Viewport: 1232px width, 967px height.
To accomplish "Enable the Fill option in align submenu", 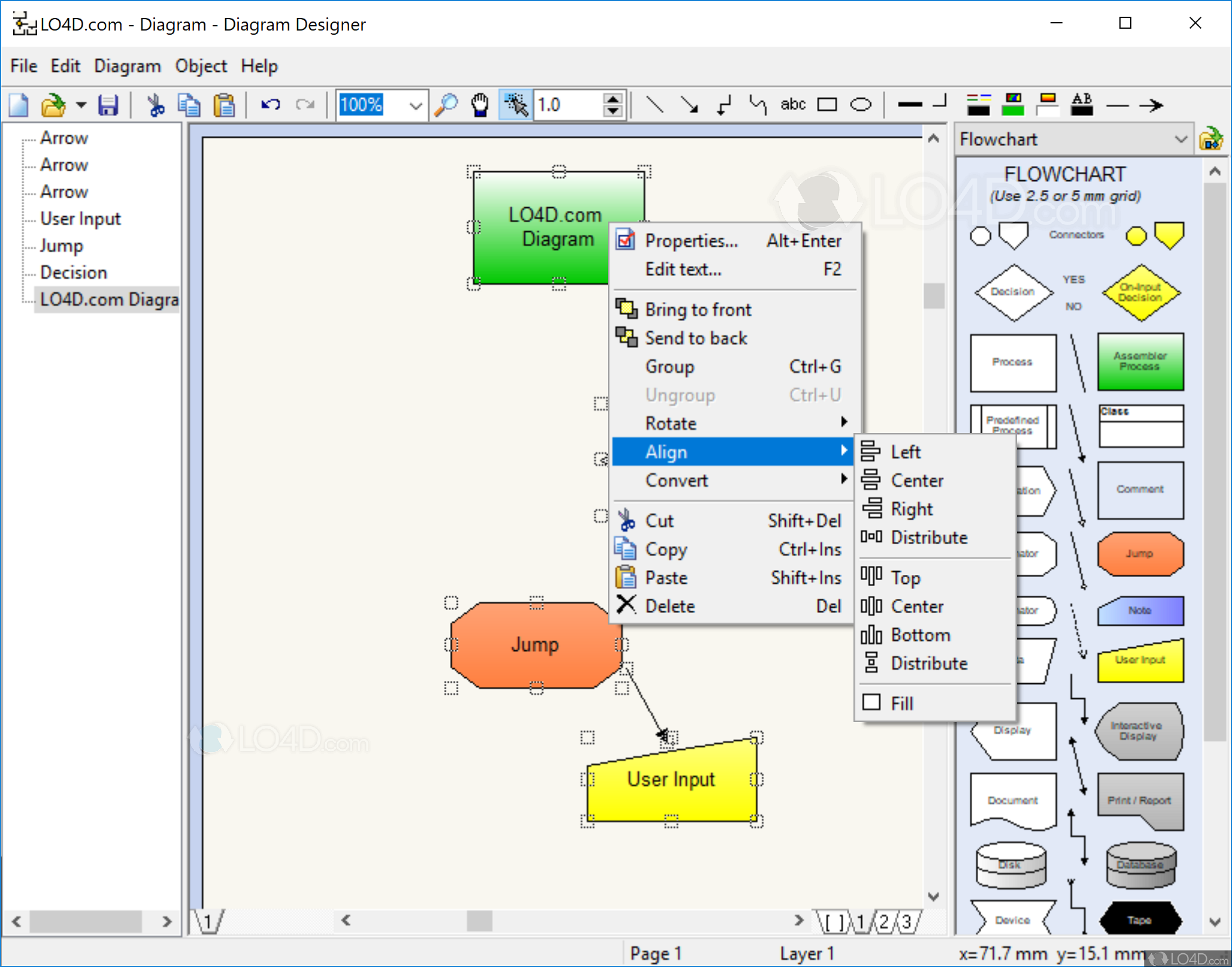I will coord(900,702).
